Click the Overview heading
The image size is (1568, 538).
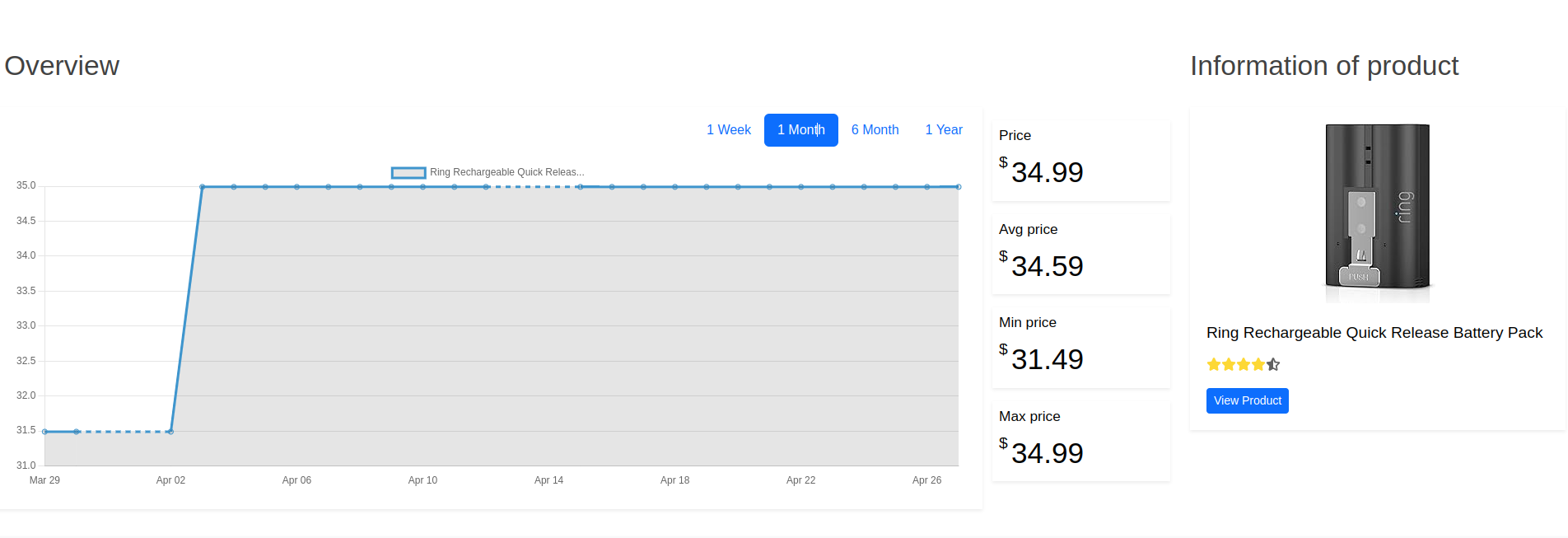(62, 66)
